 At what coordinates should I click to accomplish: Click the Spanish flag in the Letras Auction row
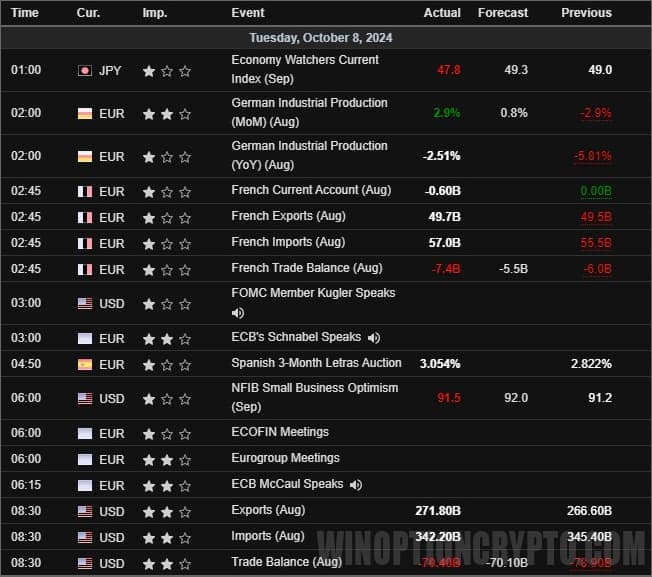85,364
